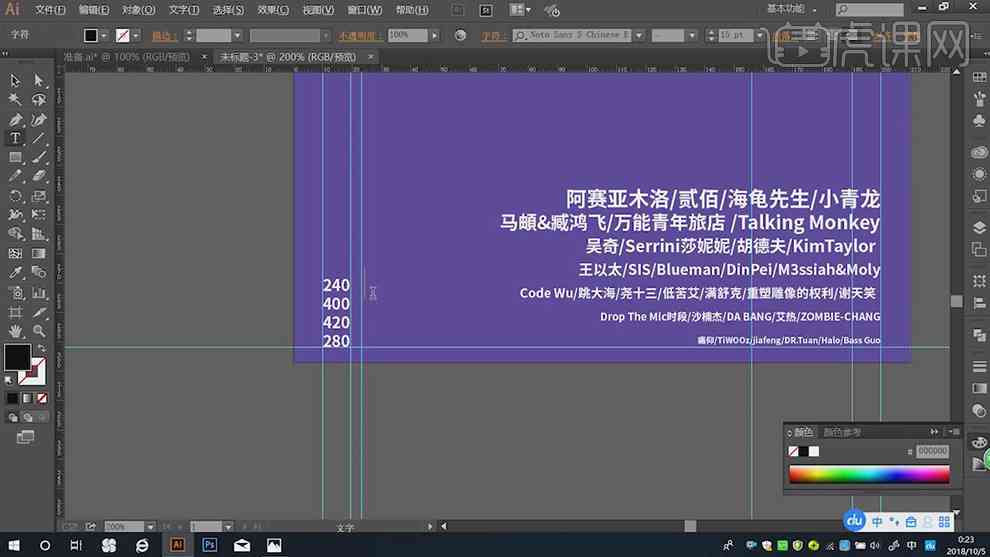Click the 描边 stroke link
990x557 pixels.
pos(164,35)
